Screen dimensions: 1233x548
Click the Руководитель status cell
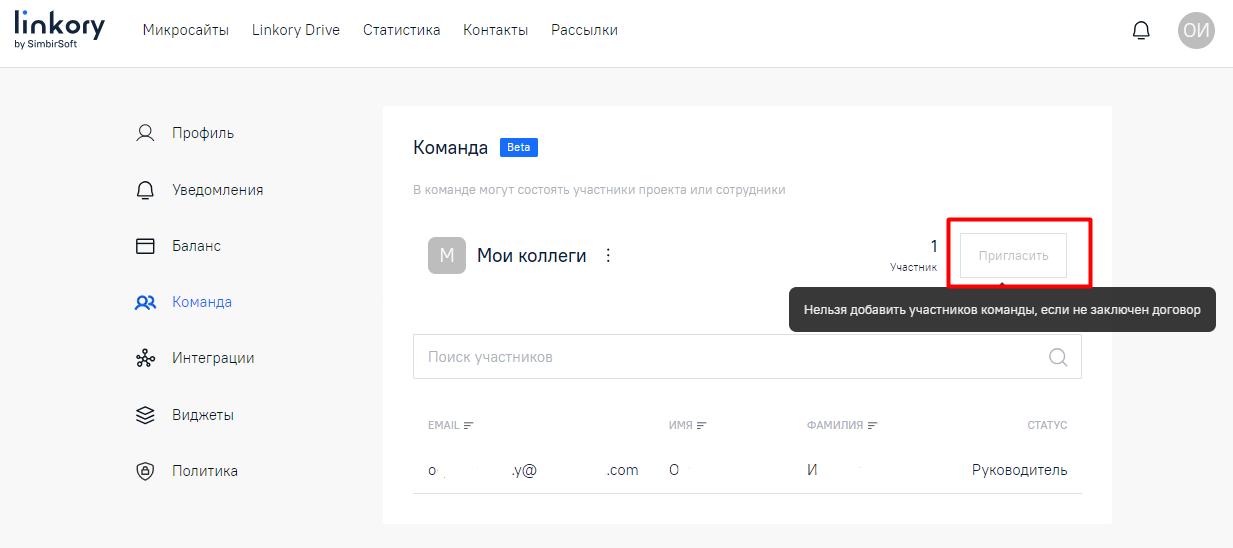[1019, 470]
